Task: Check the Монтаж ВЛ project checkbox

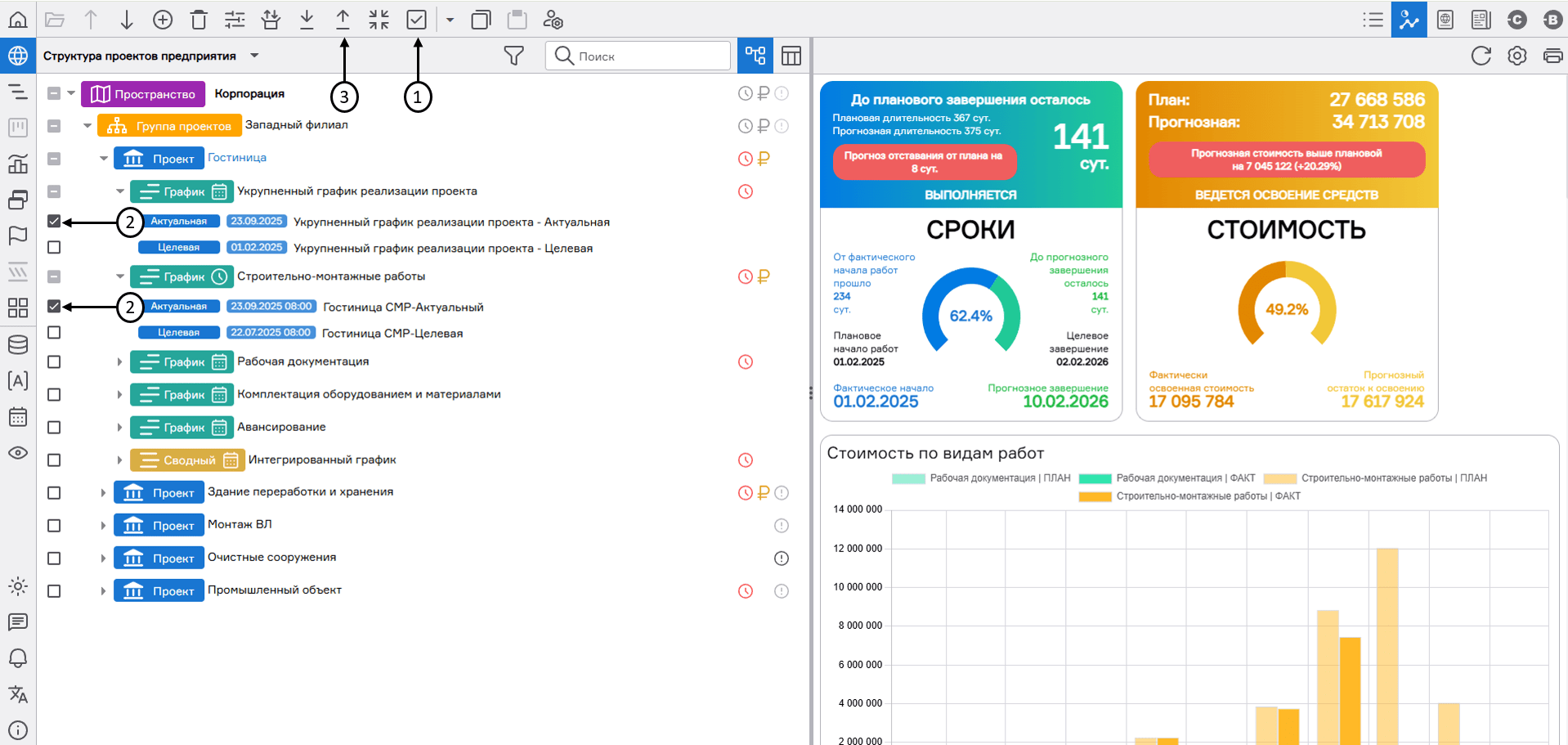Action: point(54,525)
